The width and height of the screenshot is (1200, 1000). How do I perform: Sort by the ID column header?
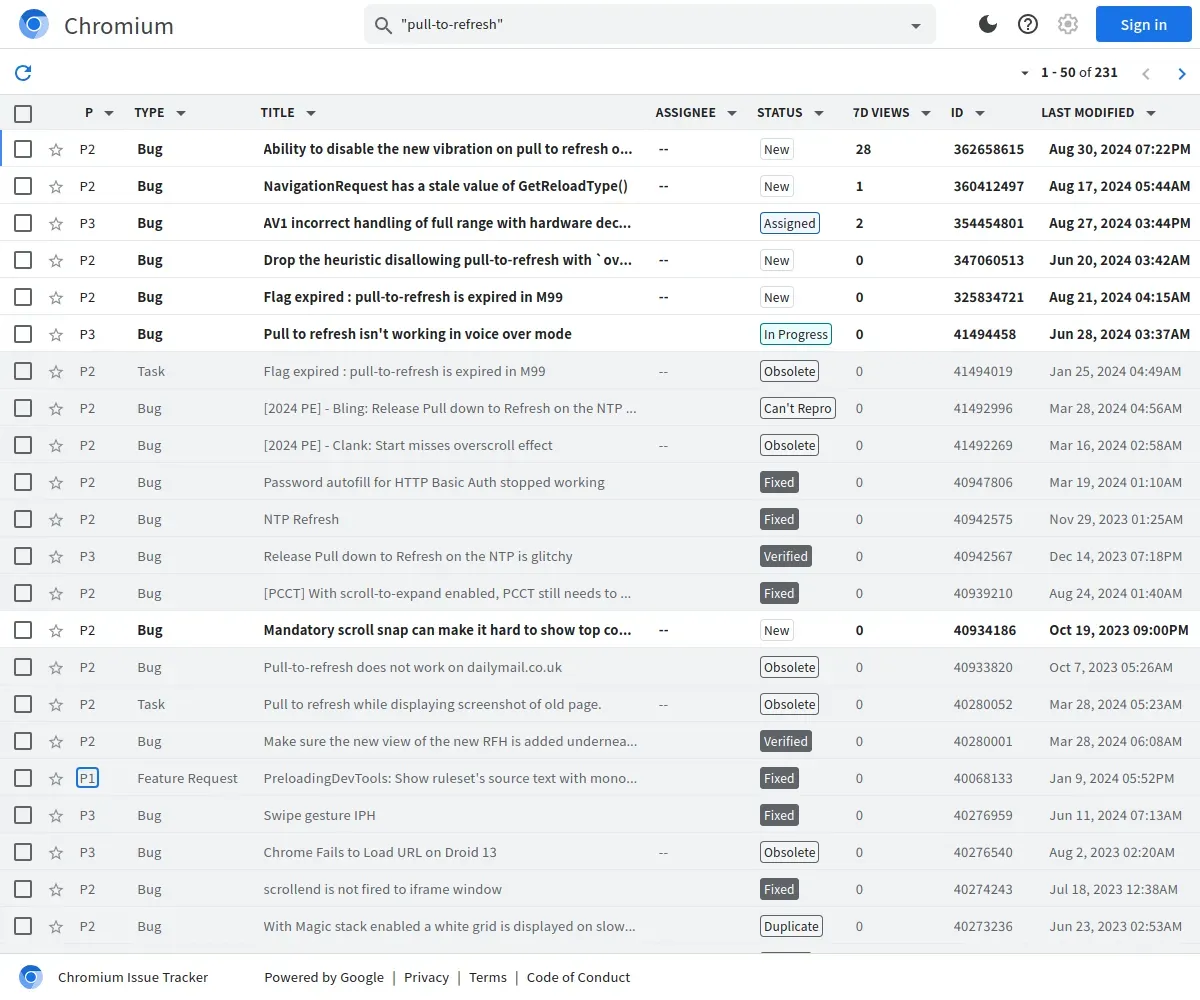tap(957, 113)
